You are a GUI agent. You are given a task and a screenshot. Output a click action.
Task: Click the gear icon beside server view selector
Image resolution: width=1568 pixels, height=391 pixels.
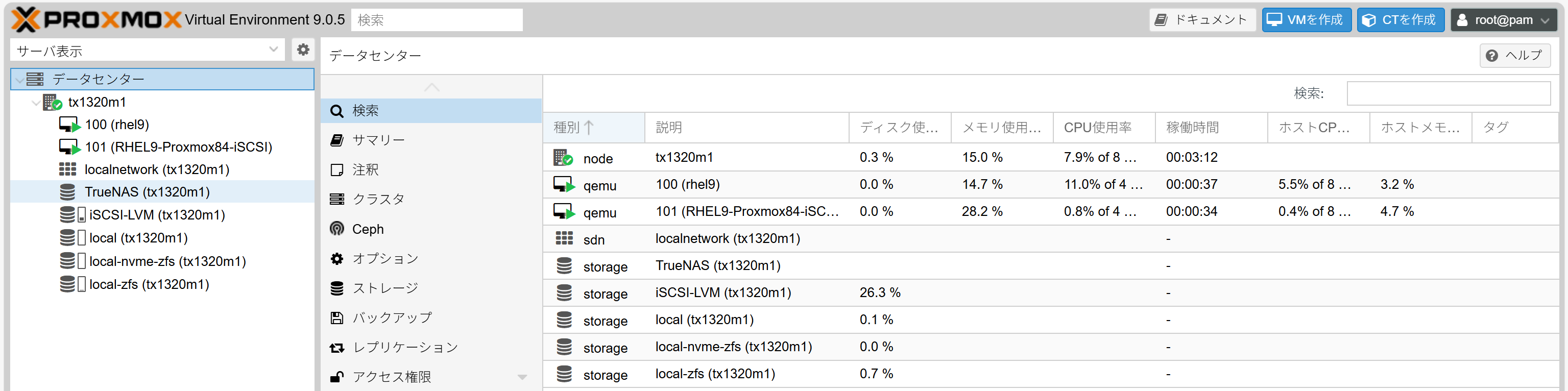click(x=303, y=50)
